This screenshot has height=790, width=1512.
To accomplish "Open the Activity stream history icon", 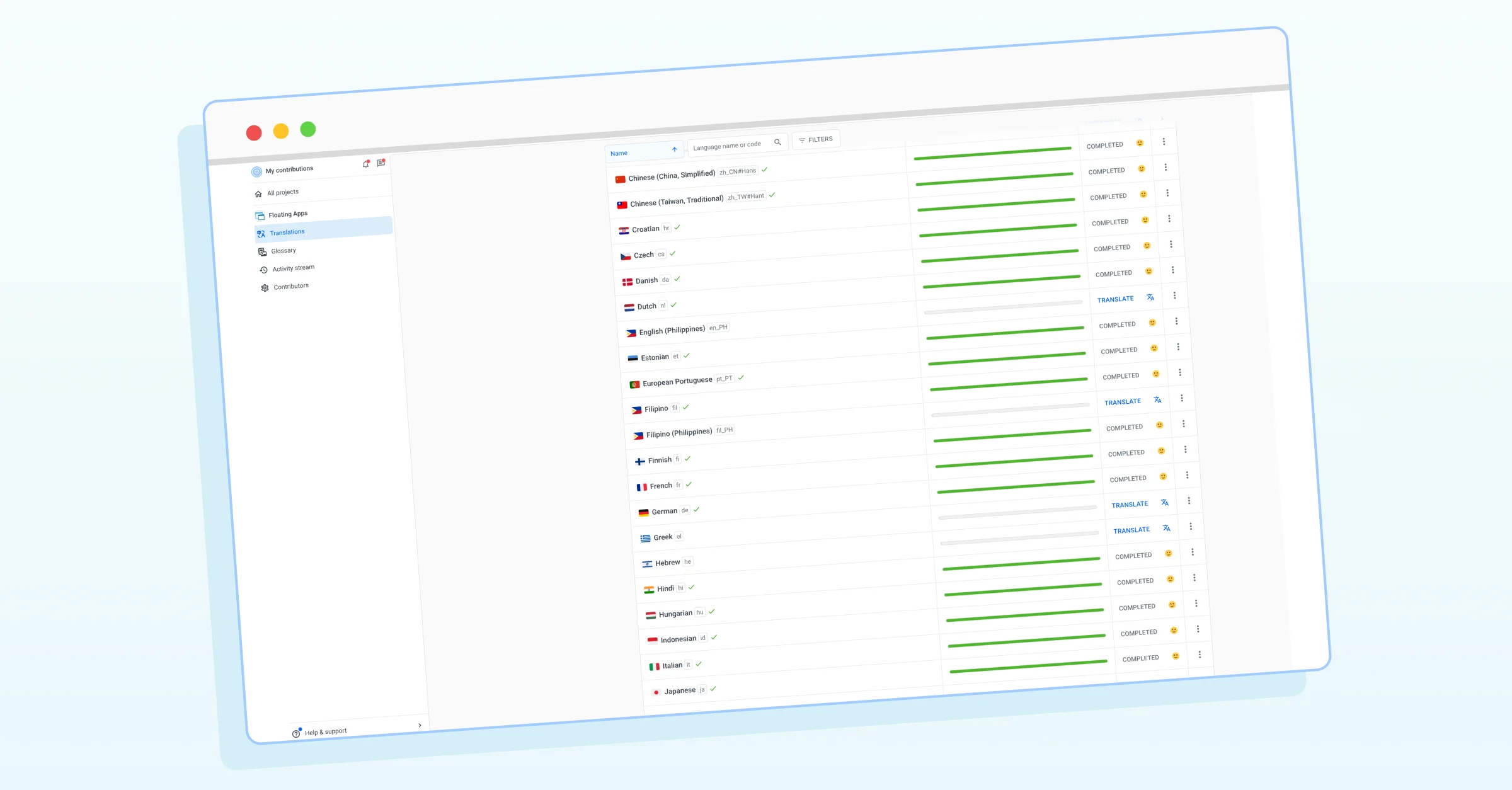I will tap(264, 270).
